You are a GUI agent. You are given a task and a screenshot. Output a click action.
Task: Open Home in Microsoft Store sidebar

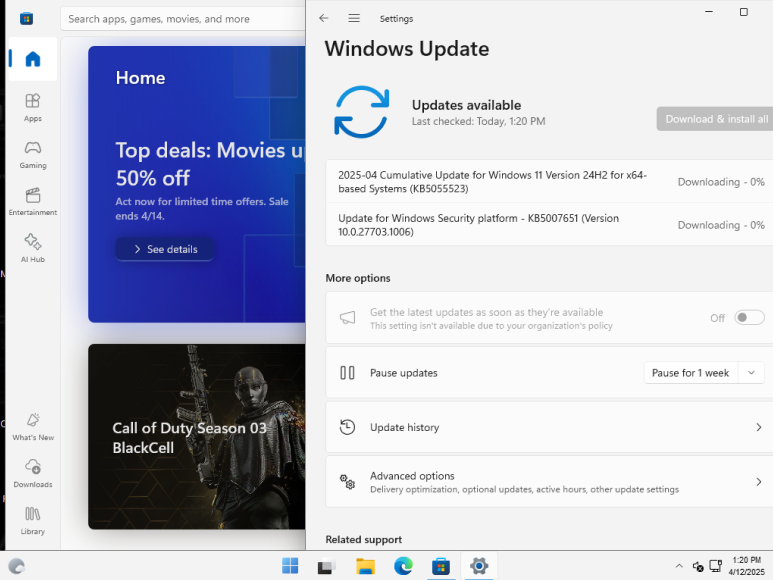[33, 59]
